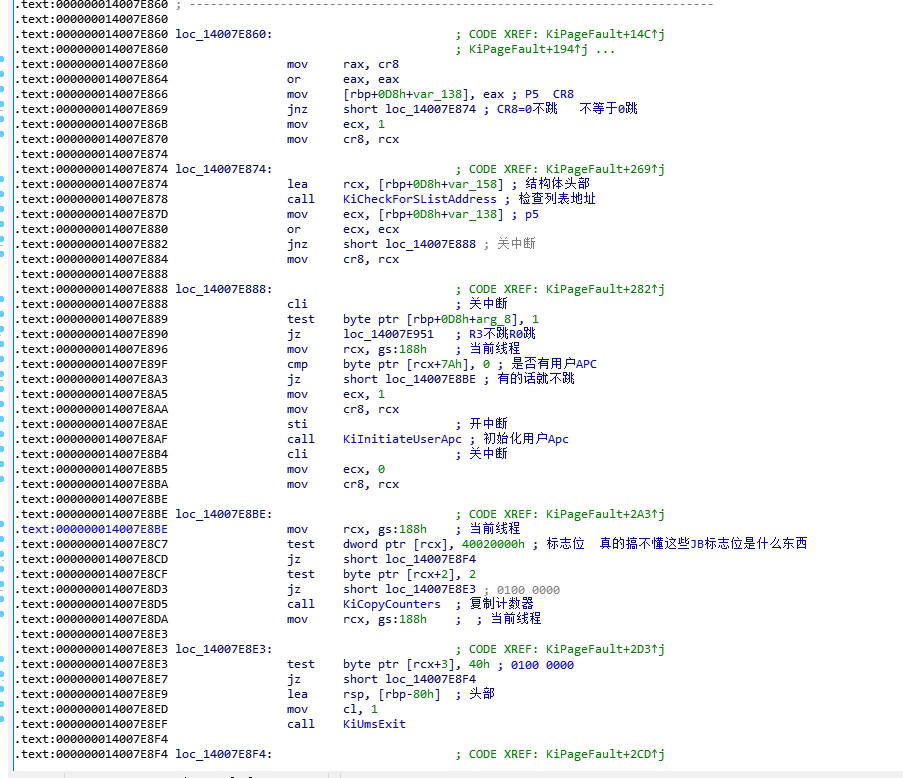The width and height of the screenshot is (903, 778).
Task: Click the cli instruction at 14007E888
Action: click(x=297, y=304)
